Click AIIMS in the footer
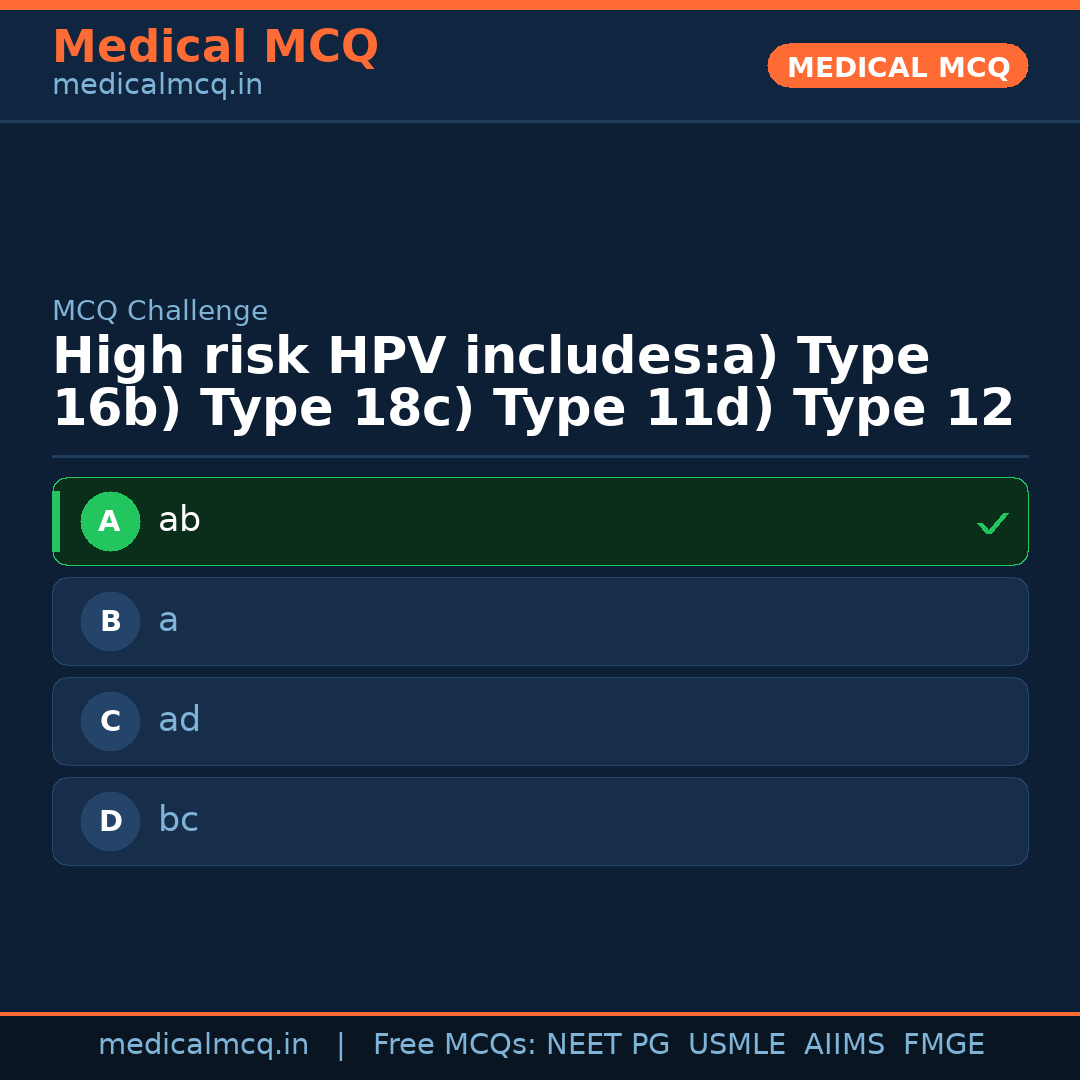This screenshot has width=1080, height=1080. [x=844, y=1045]
